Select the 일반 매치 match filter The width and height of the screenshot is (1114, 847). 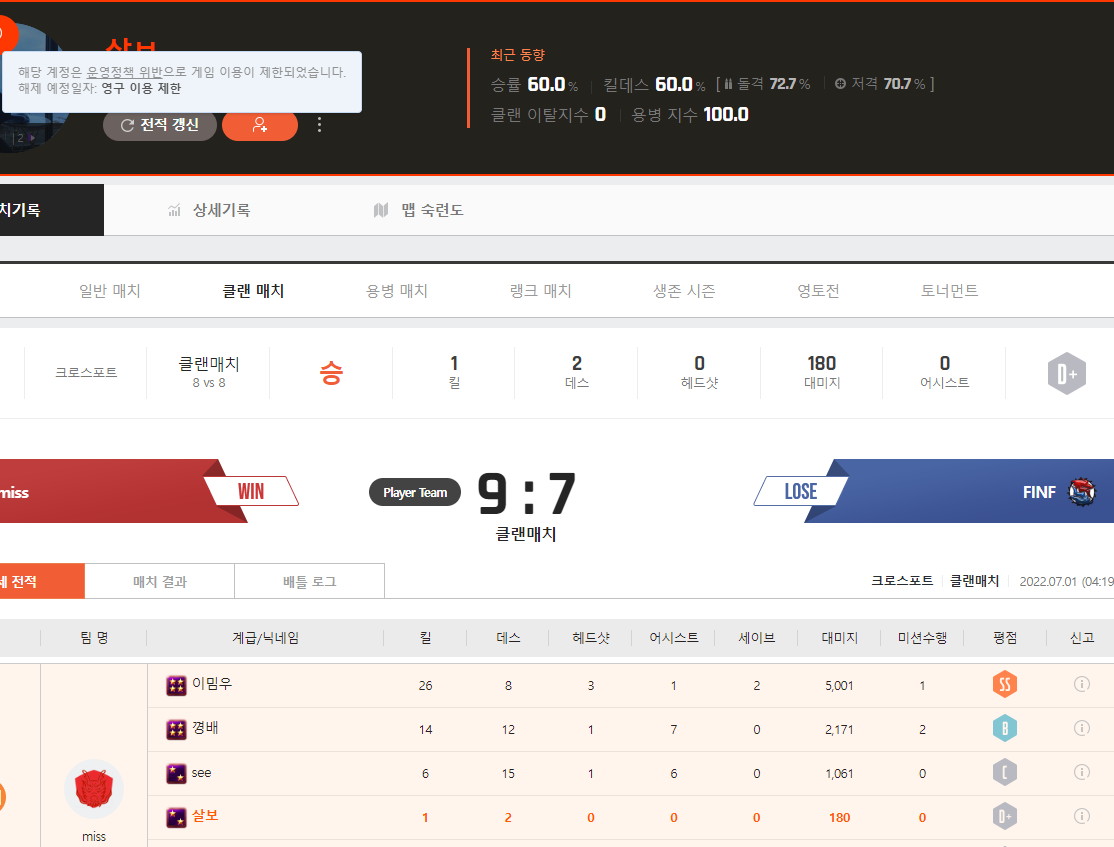pos(110,291)
